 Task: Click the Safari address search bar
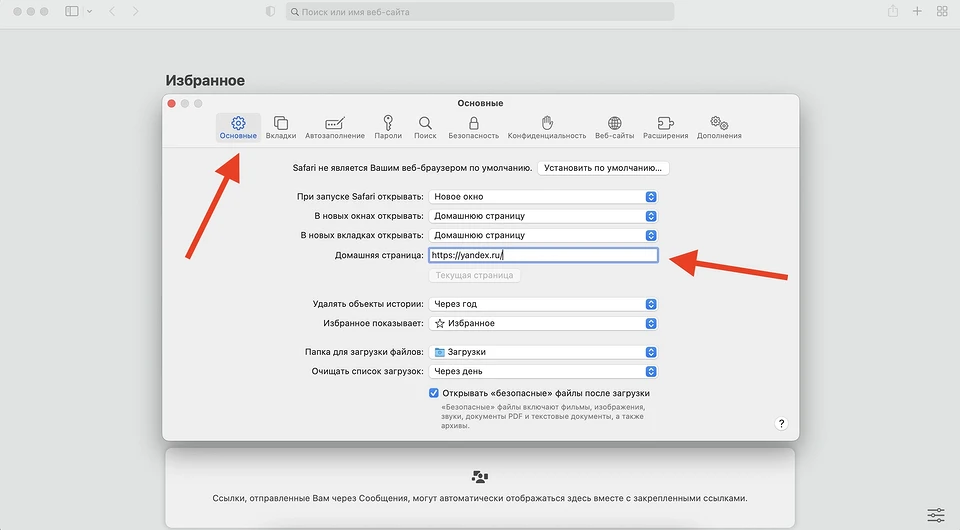480,12
